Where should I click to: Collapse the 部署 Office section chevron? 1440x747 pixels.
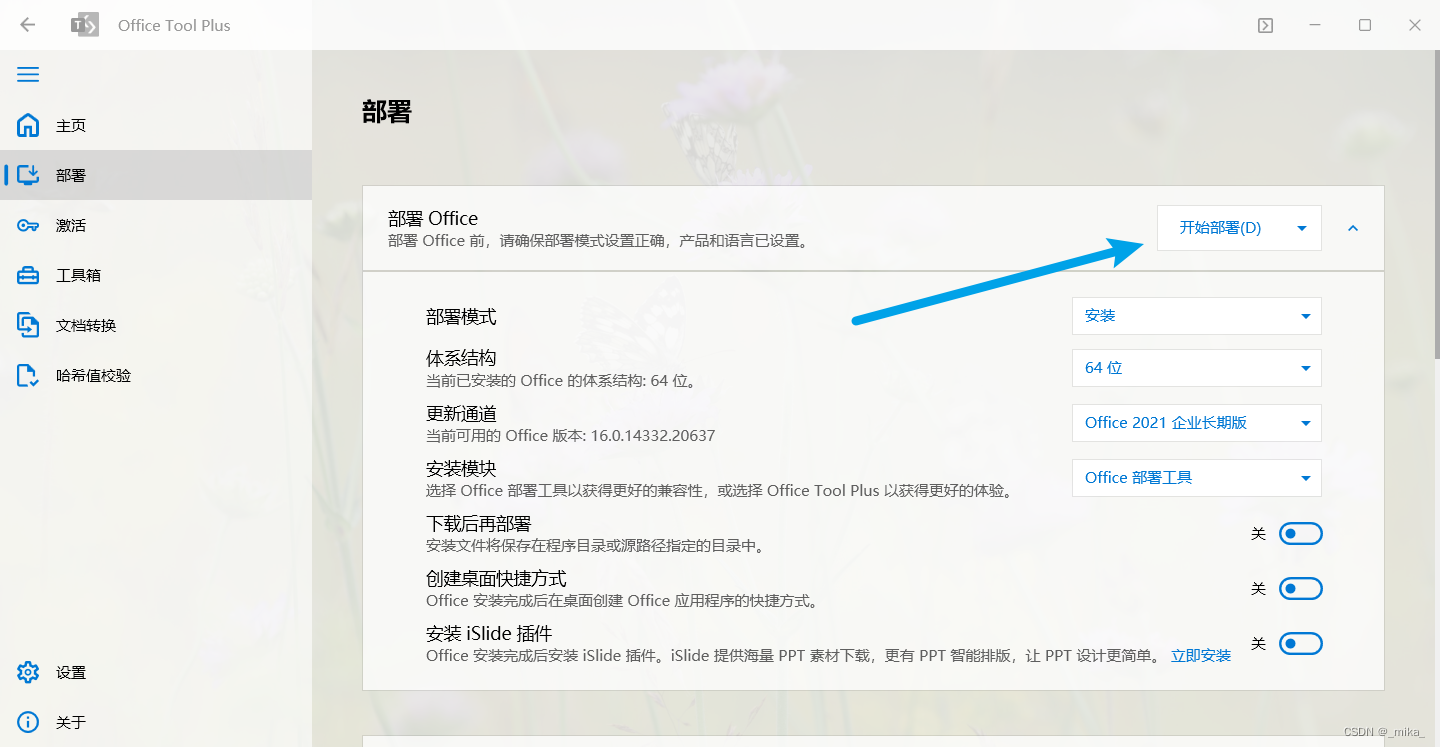tap(1353, 228)
